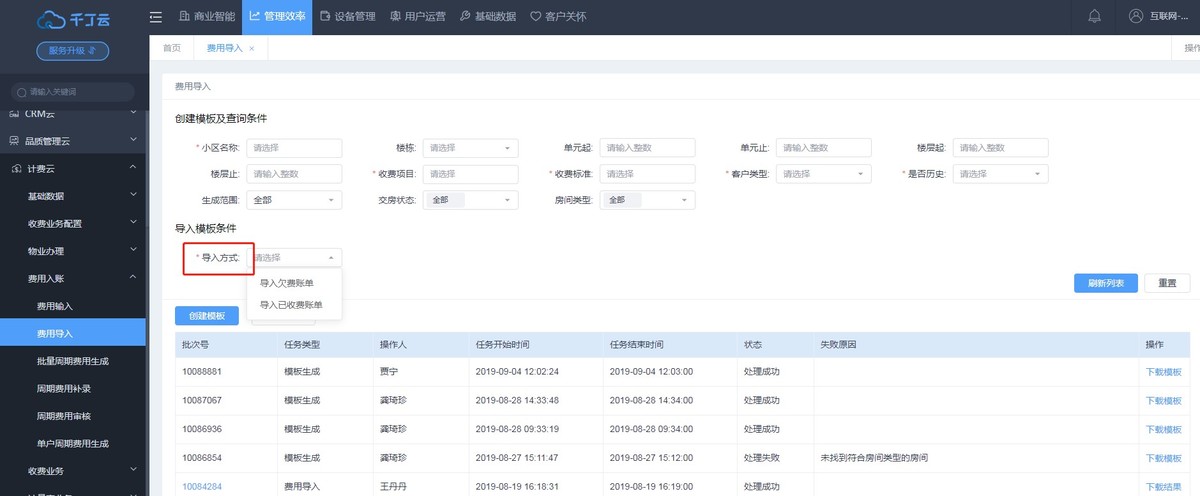
Task: Click the 单元止 number input
Action: [824, 148]
